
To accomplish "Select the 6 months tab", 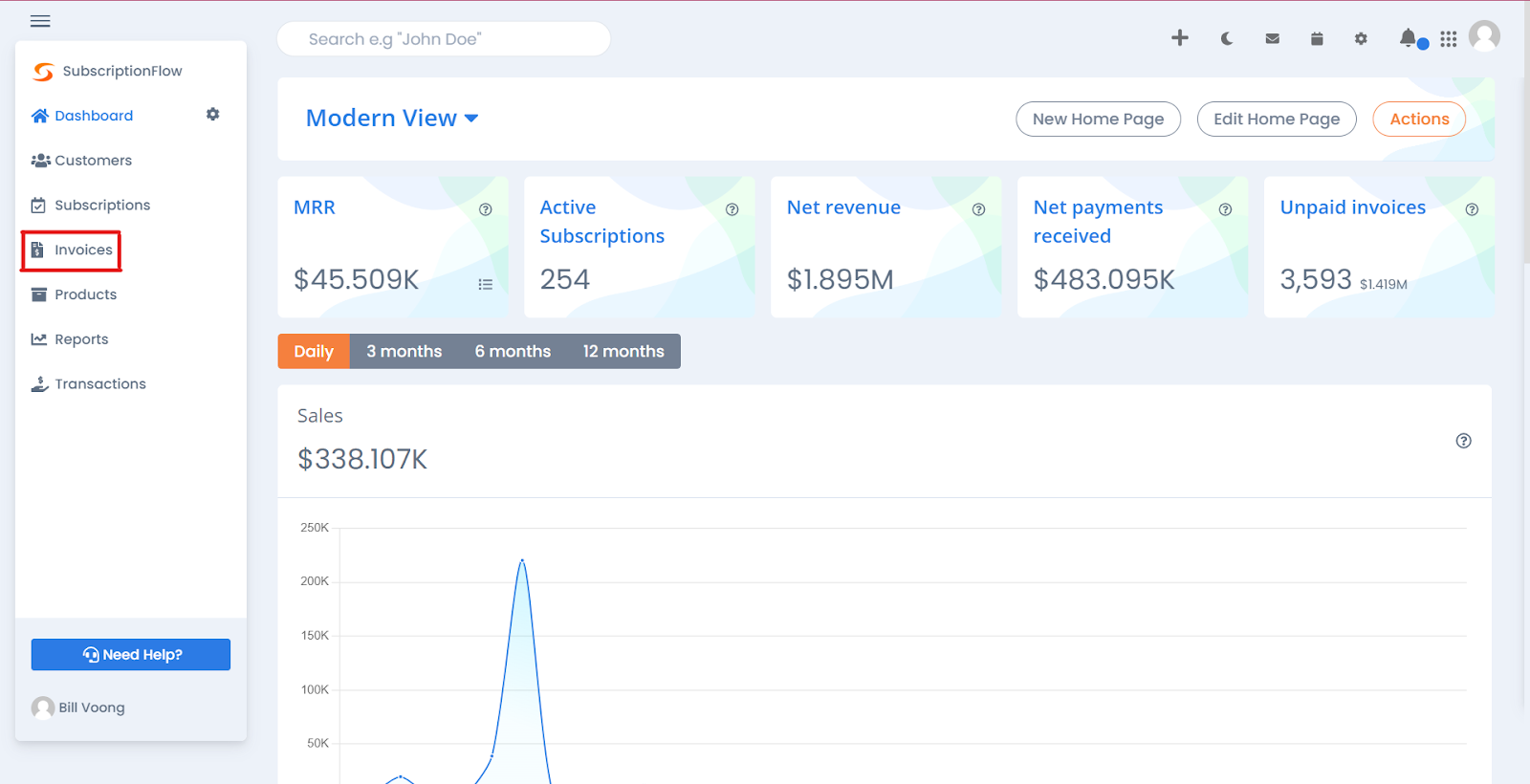I will [513, 351].
